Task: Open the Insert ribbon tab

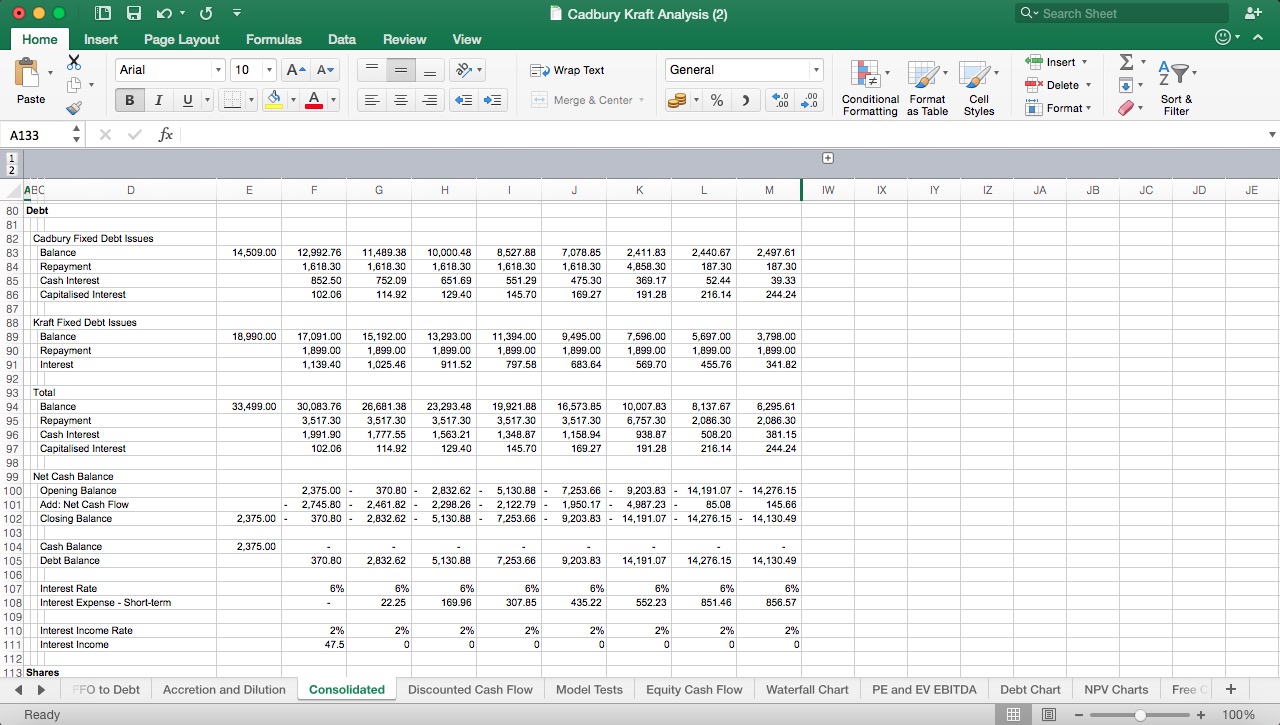Action: pyautogui.click(x=101, y=39)
